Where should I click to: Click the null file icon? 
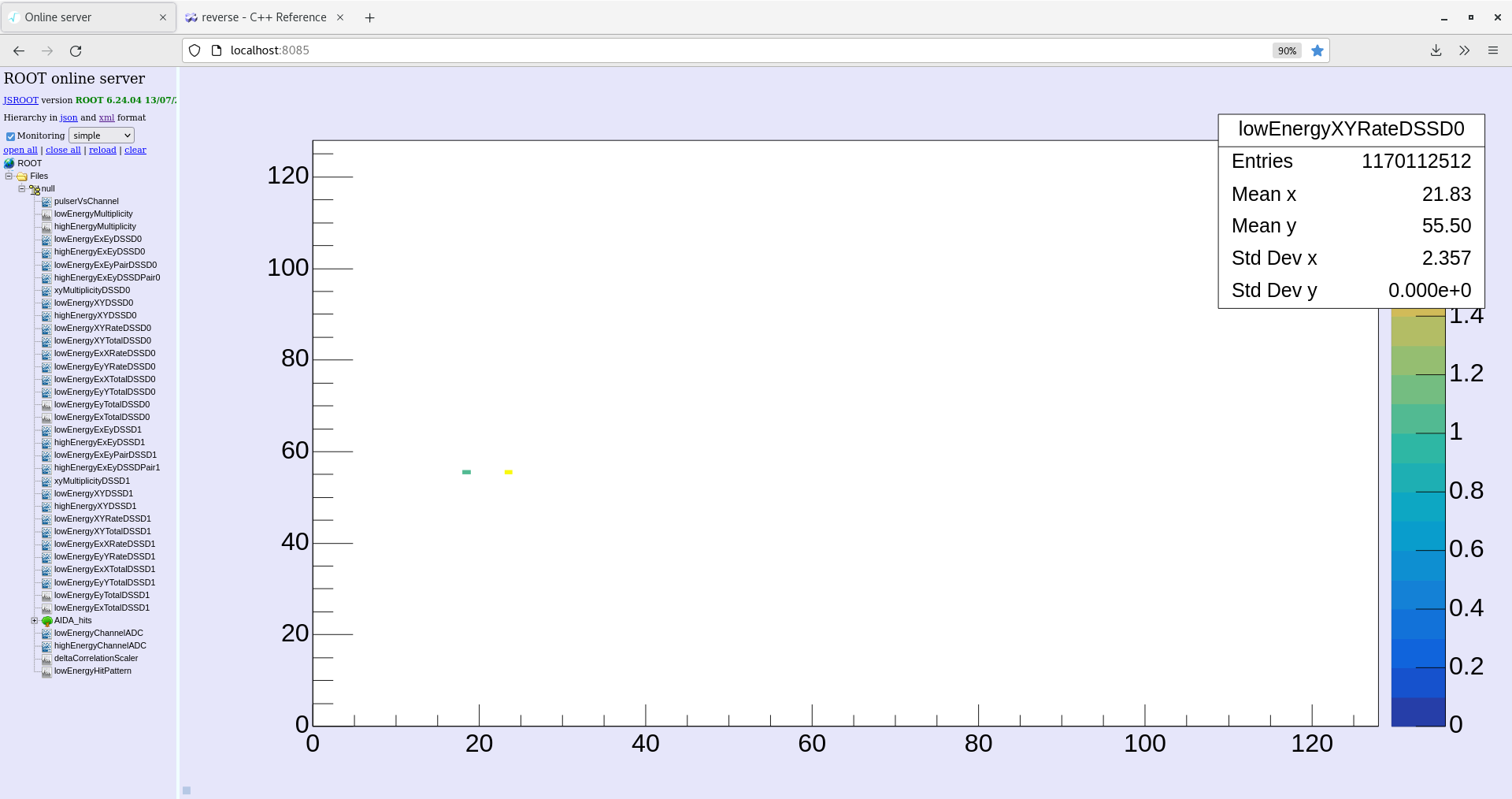(35, 189)
